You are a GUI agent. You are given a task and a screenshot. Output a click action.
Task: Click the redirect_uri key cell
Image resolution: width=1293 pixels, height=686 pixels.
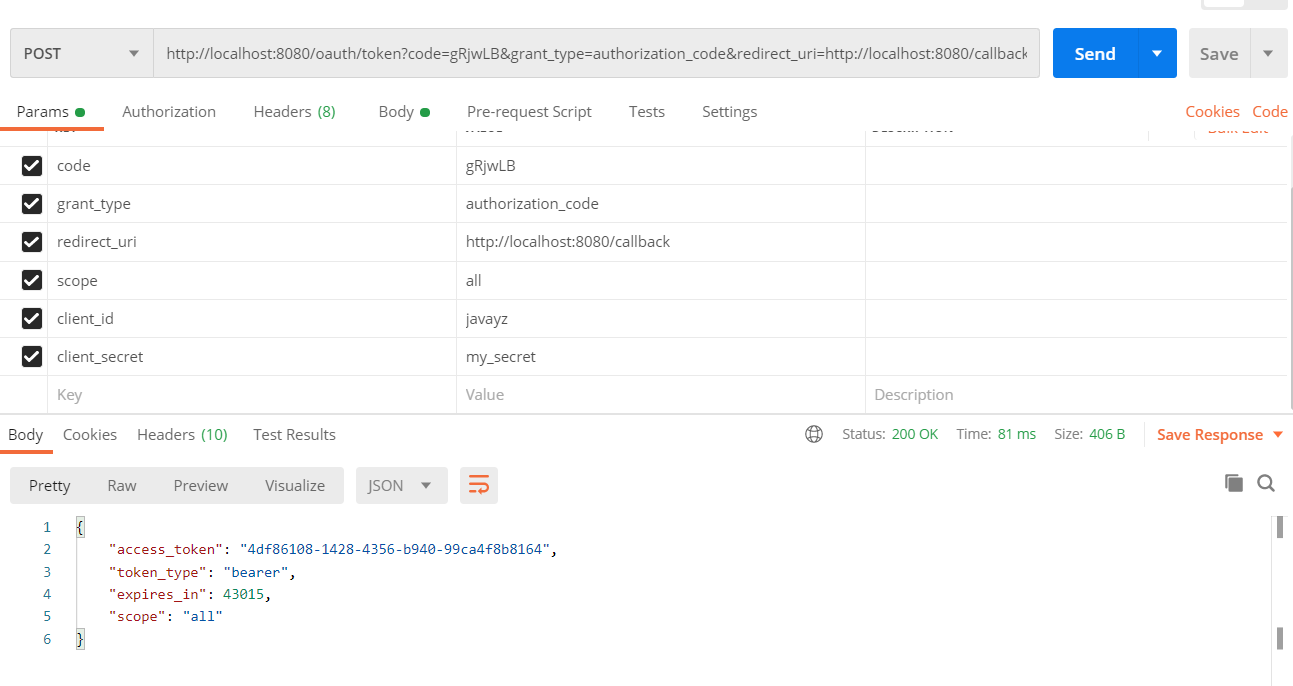click(x=252, y=241)
